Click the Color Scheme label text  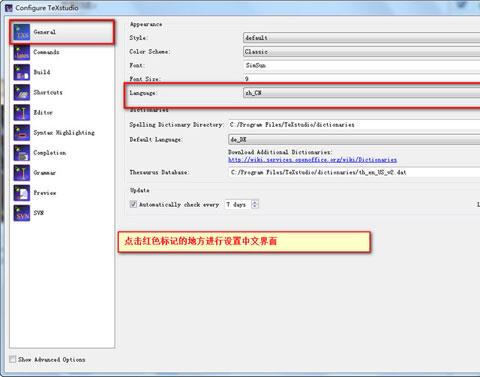click(149, 52)
